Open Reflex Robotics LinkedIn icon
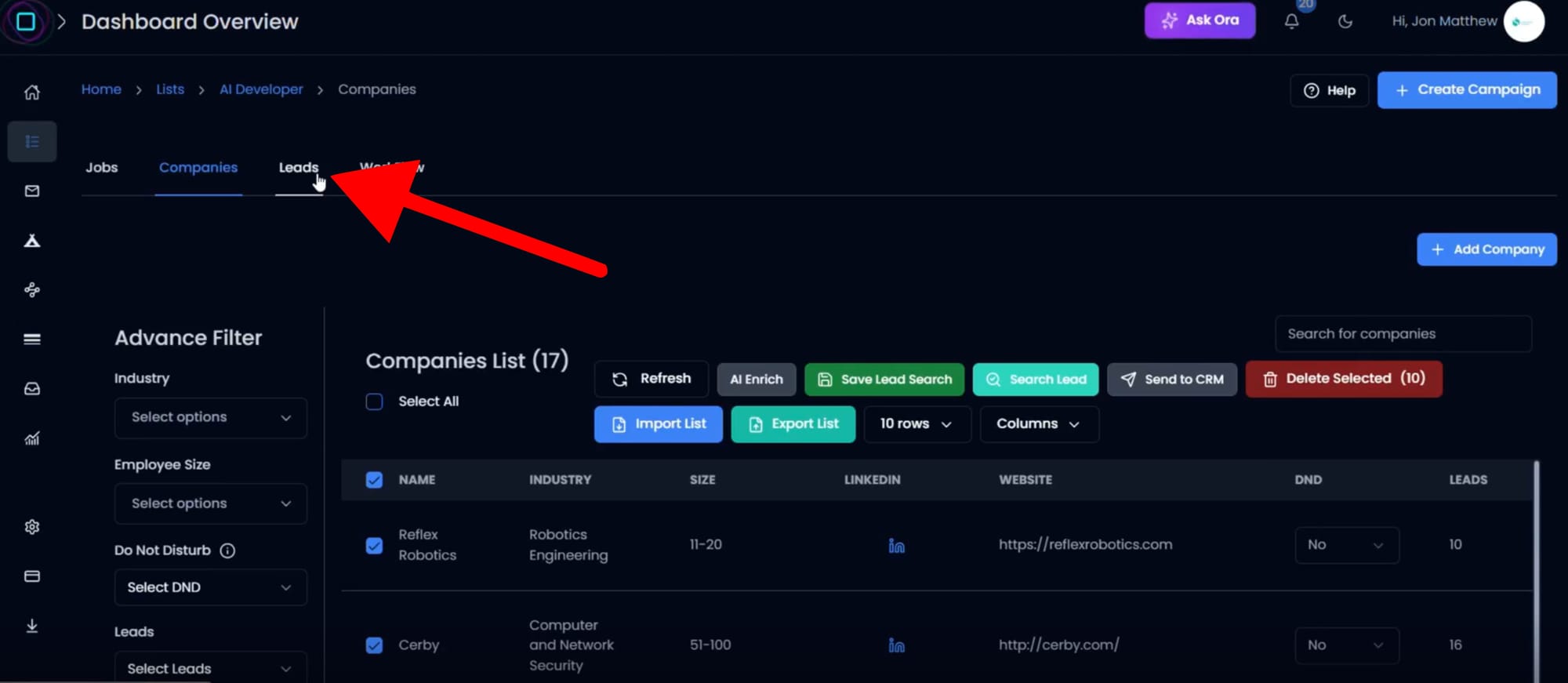 point(896,546)
